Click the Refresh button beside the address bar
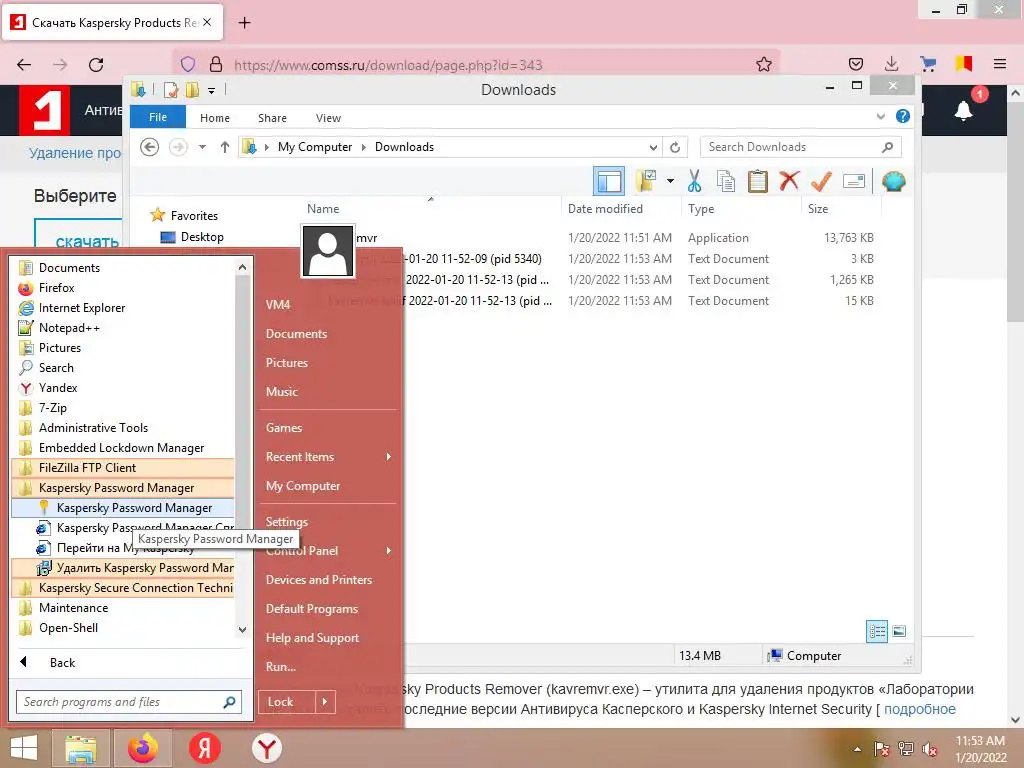Viewport: 1024px width, 768px height. [x=675, y=147]
